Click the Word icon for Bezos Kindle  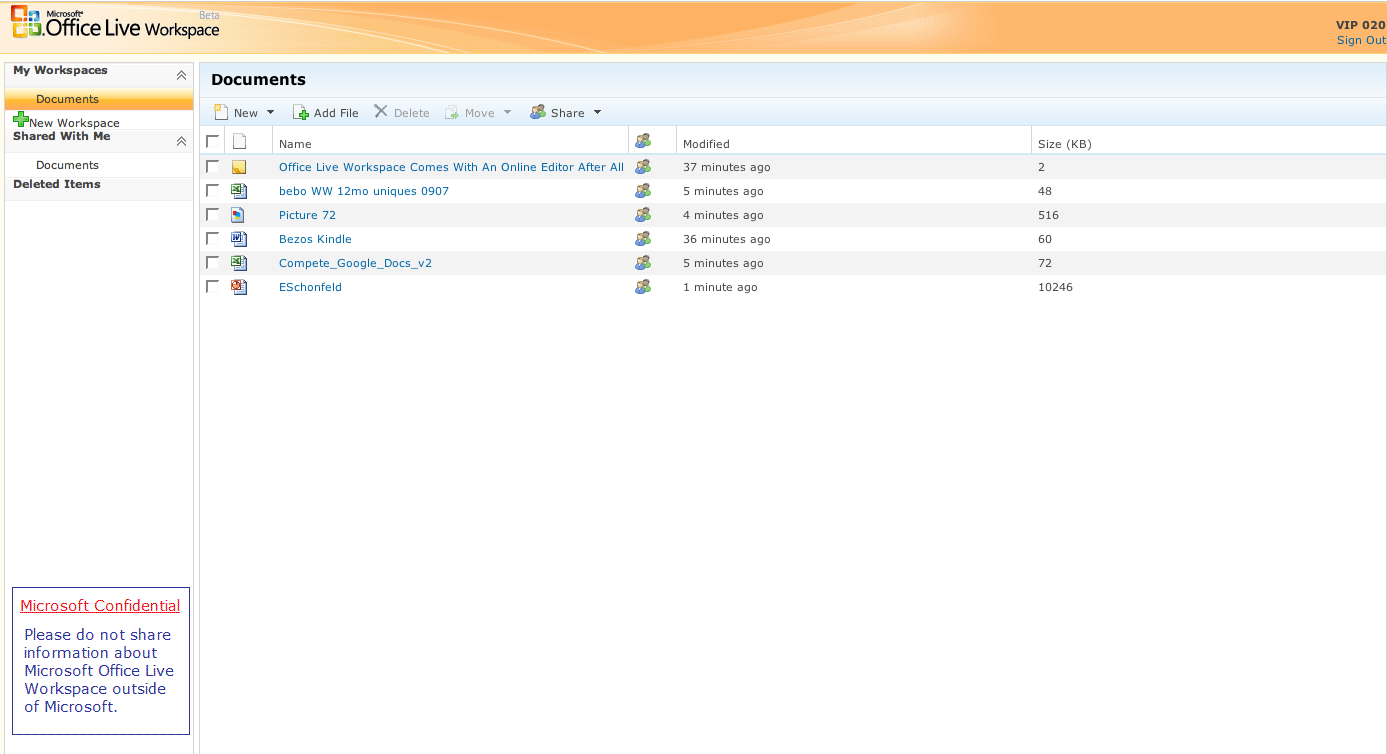point(239,239)
